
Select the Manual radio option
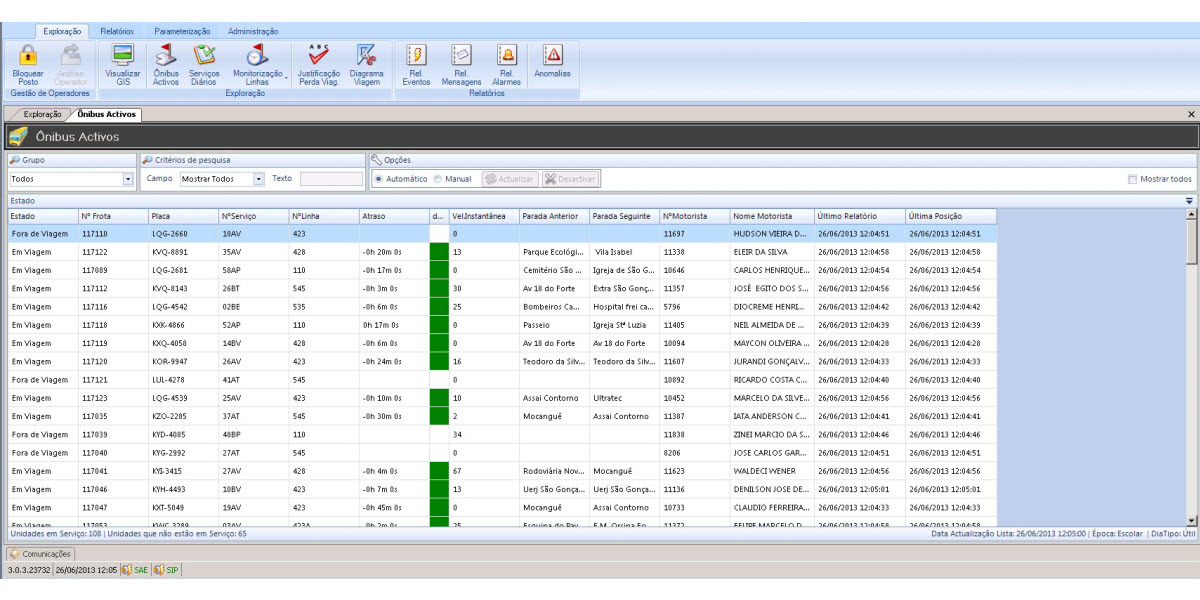[x=437, y=179]
